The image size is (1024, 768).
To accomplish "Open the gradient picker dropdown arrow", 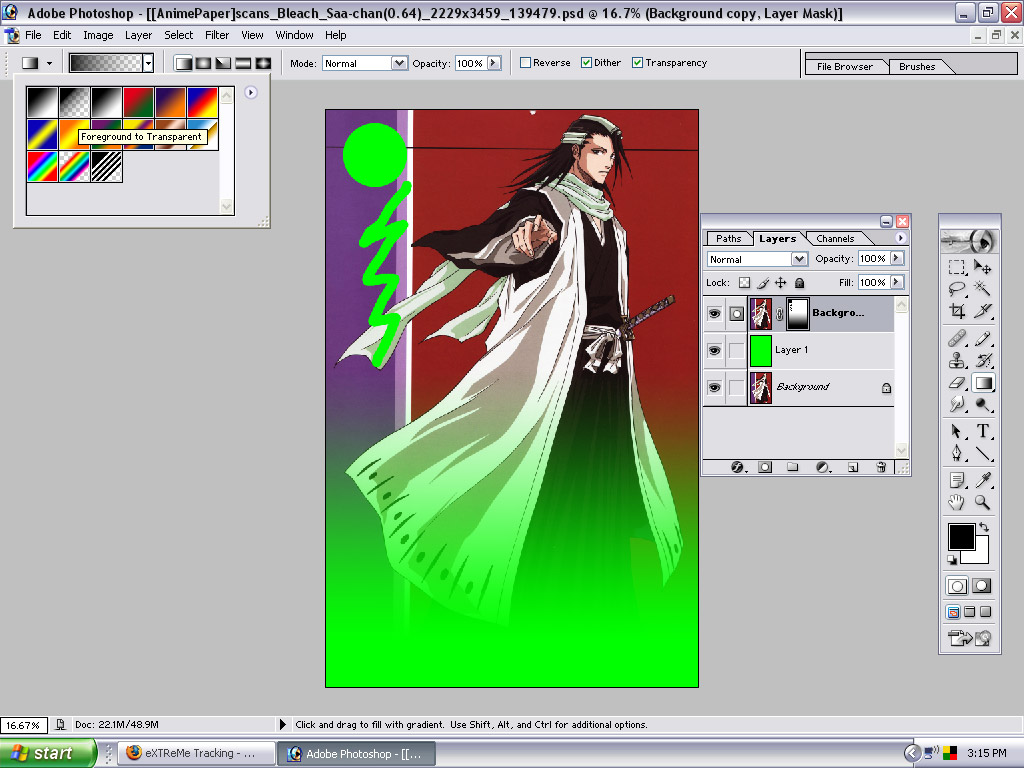I will (148, 63).
